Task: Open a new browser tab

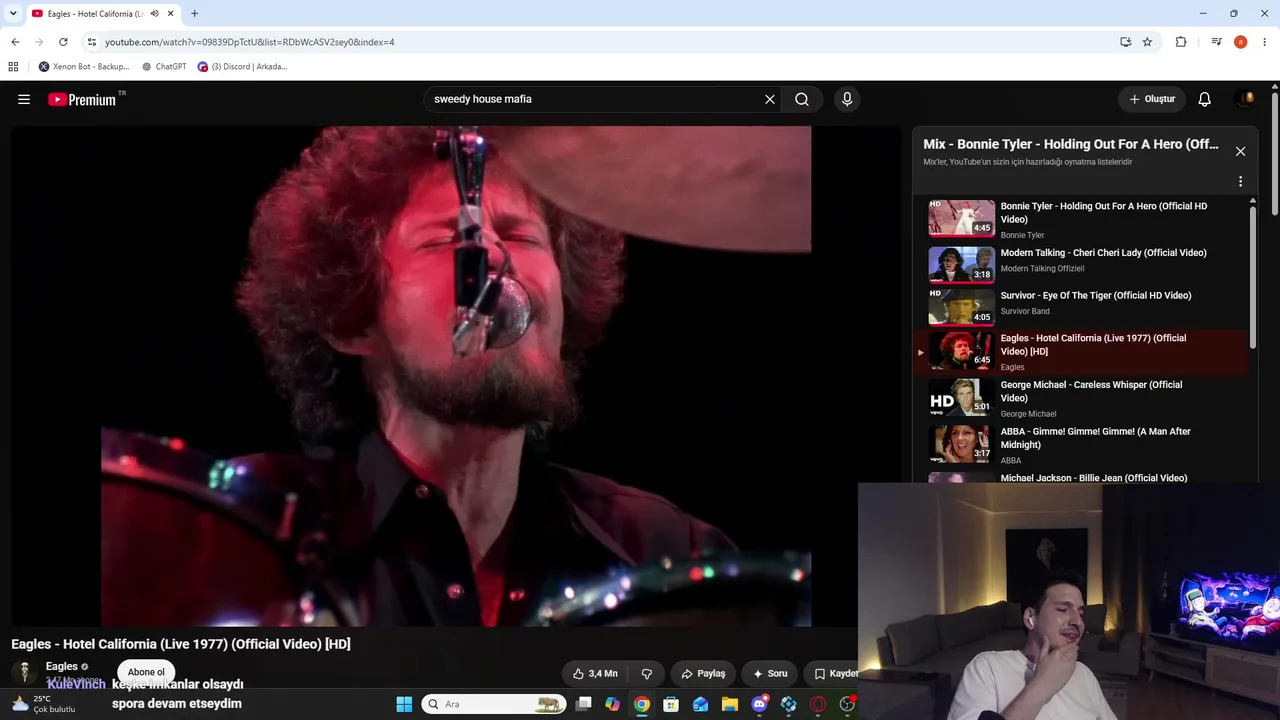Action: [194, 14]
